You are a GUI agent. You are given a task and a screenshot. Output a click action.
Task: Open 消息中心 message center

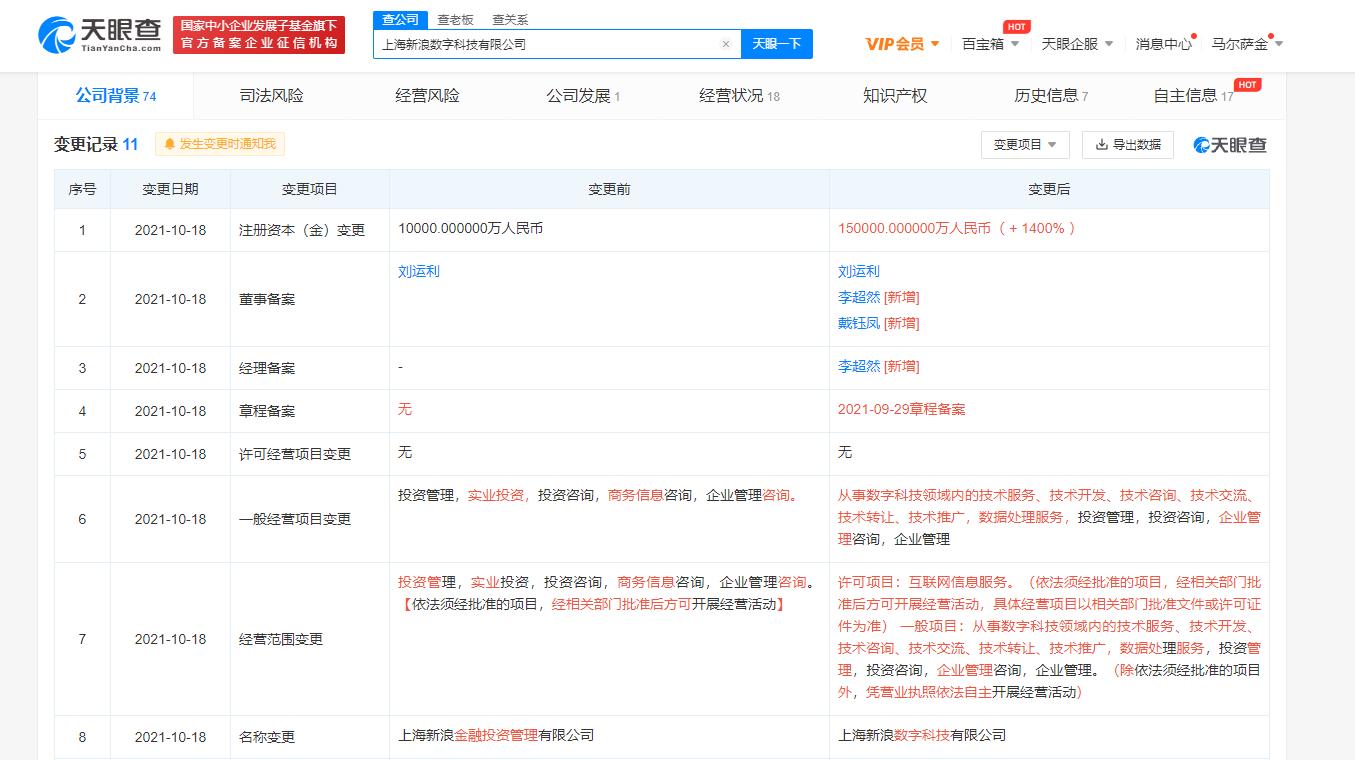point(1164,44)
